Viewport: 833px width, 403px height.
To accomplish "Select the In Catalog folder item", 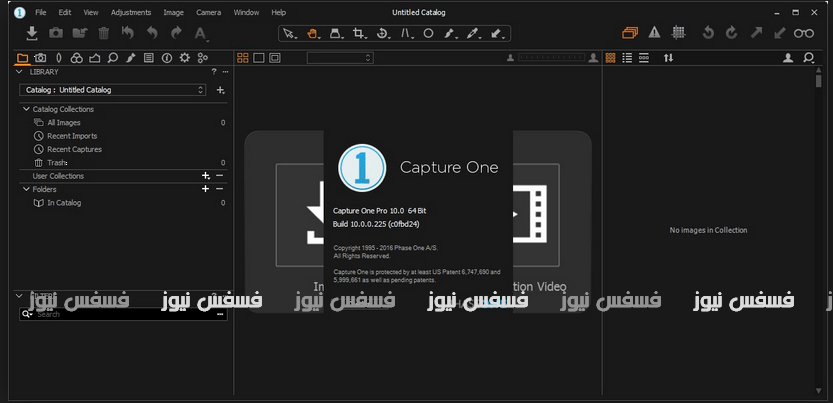I will click(x=64, y=203).
